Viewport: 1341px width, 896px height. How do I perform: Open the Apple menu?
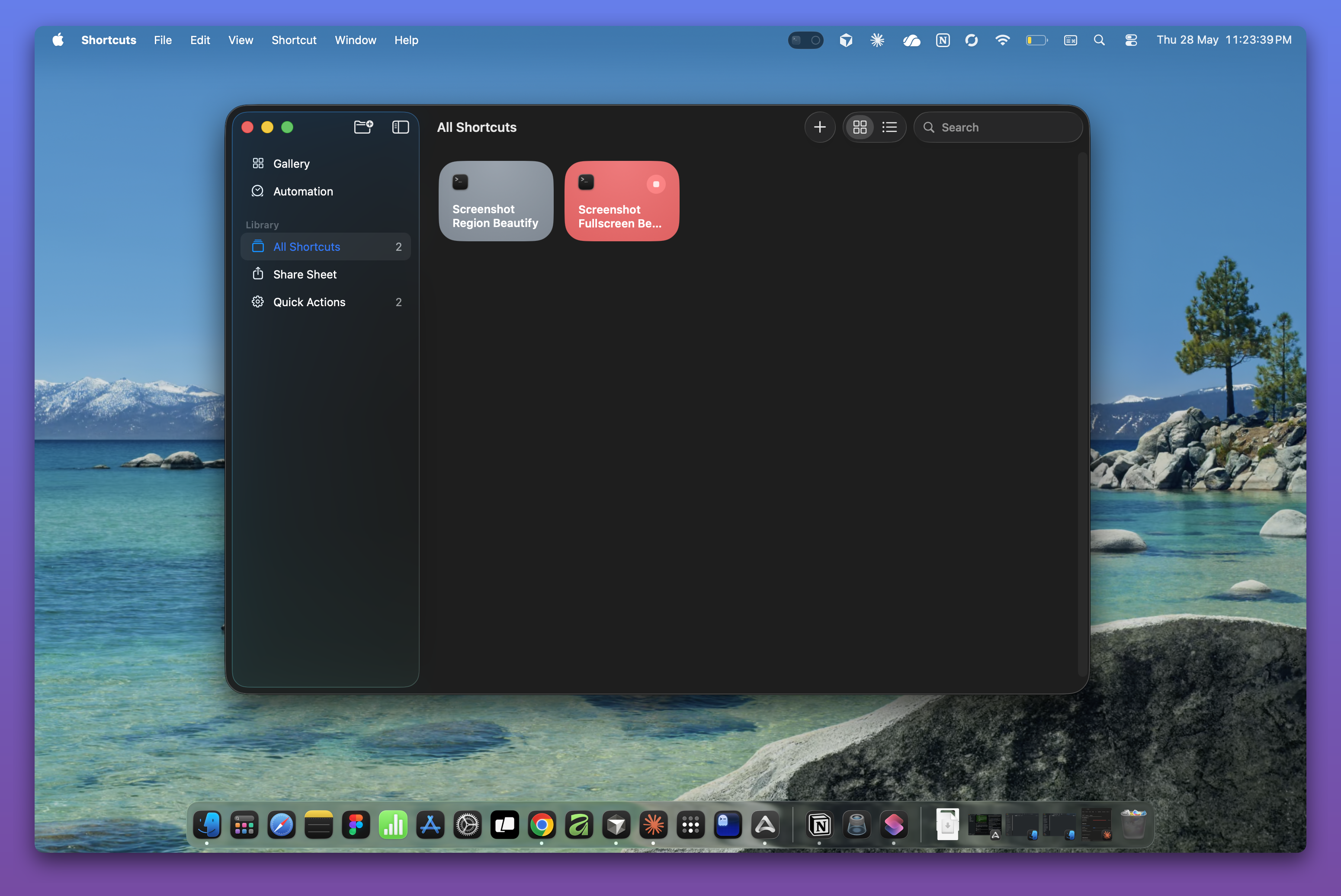tap(58, 40)
